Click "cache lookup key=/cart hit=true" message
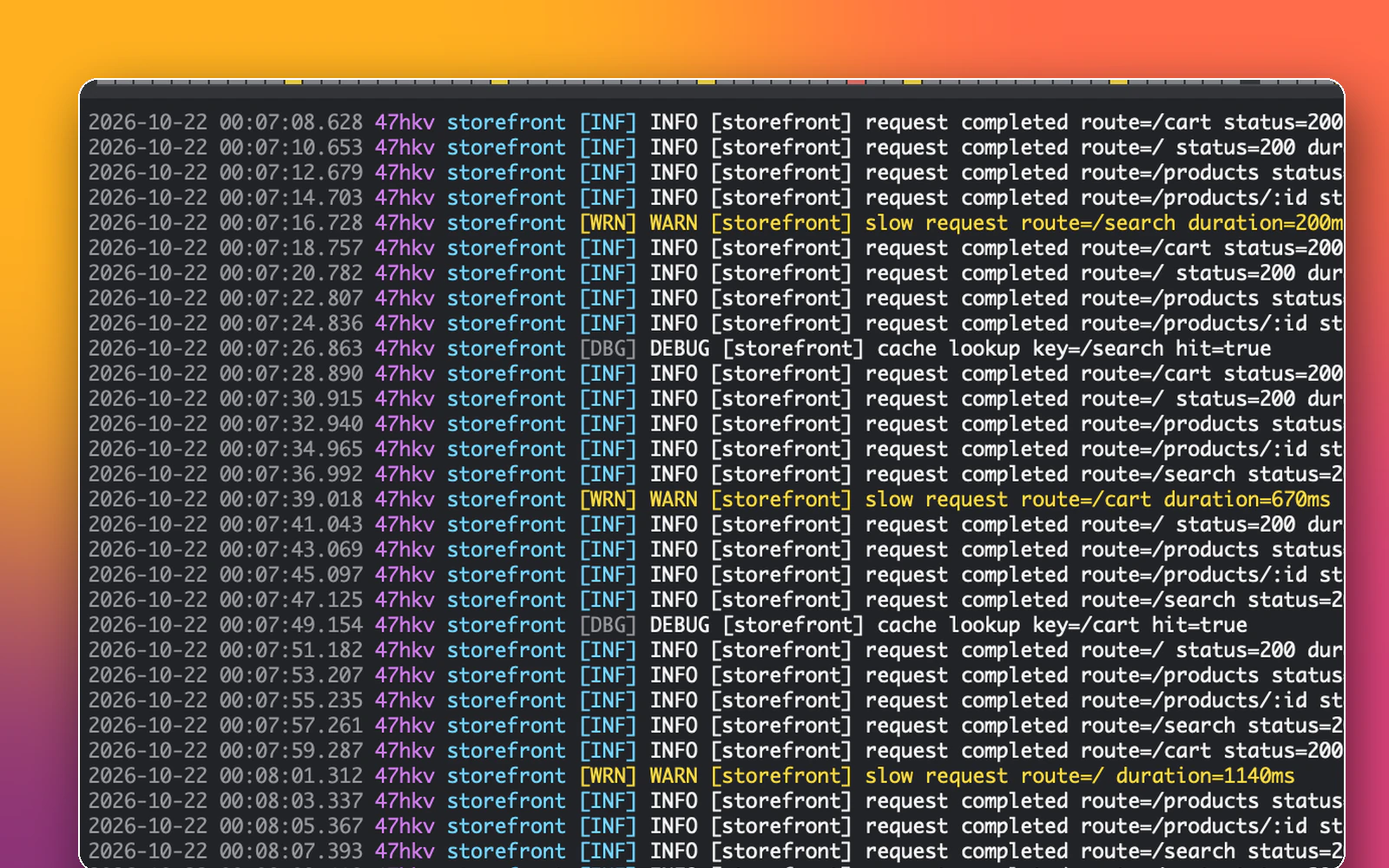This screenshot has width=1389, height=868. (x=1063, y=625)
